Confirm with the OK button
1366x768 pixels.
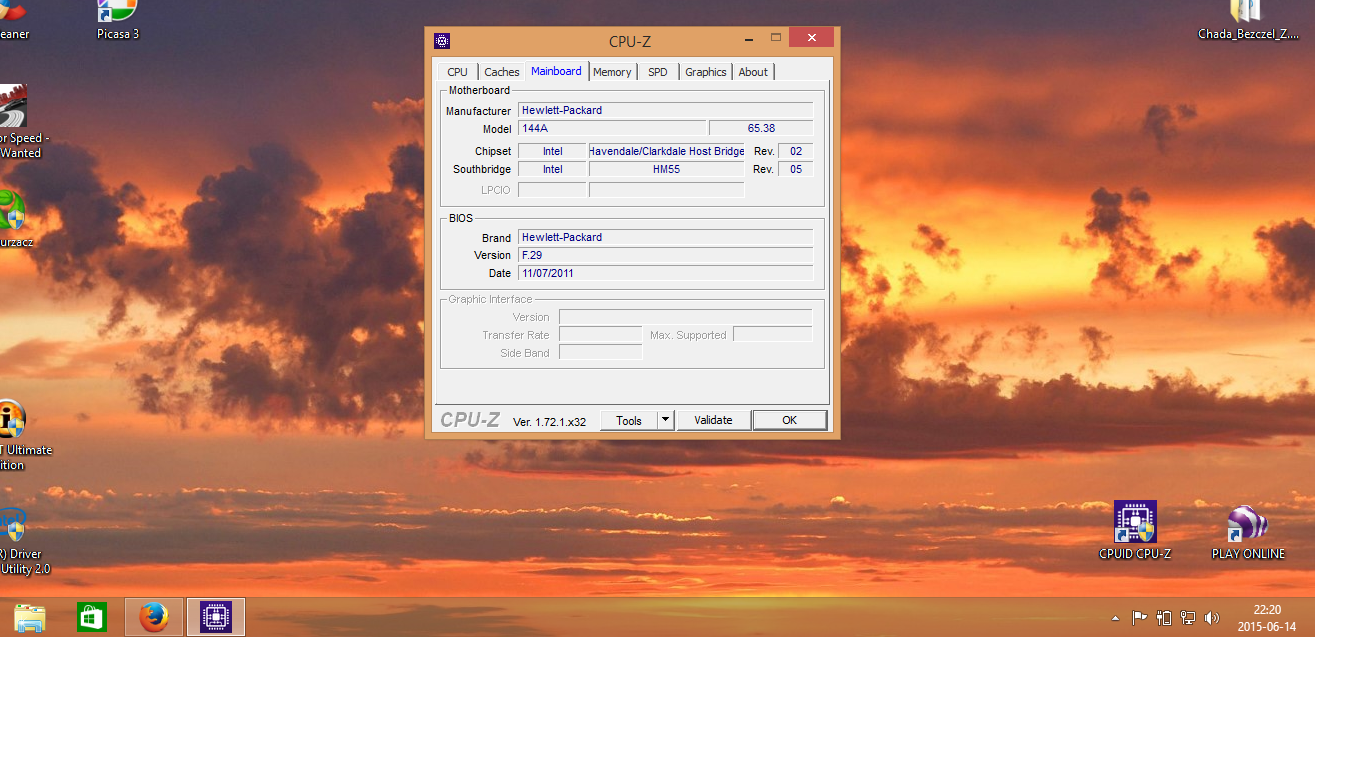pyautogui.click(x=790, y=421)
